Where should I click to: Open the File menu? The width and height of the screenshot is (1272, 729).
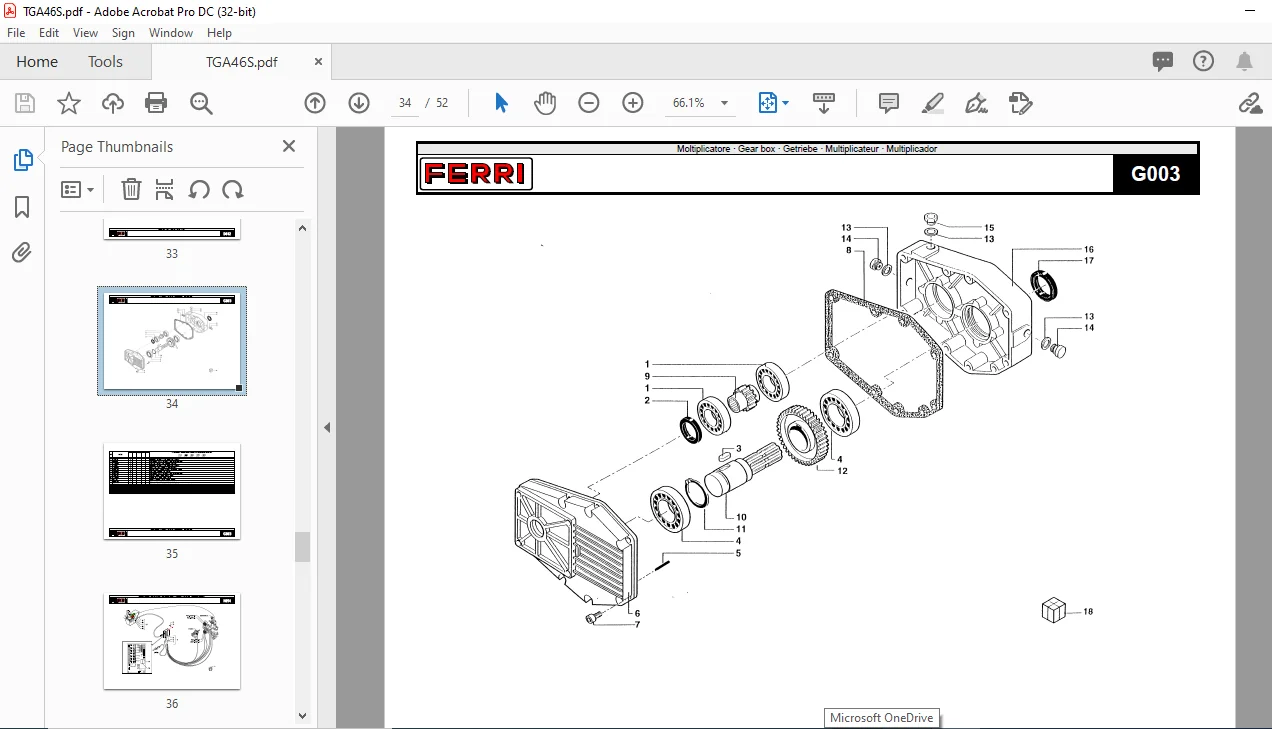coord(16,33)
